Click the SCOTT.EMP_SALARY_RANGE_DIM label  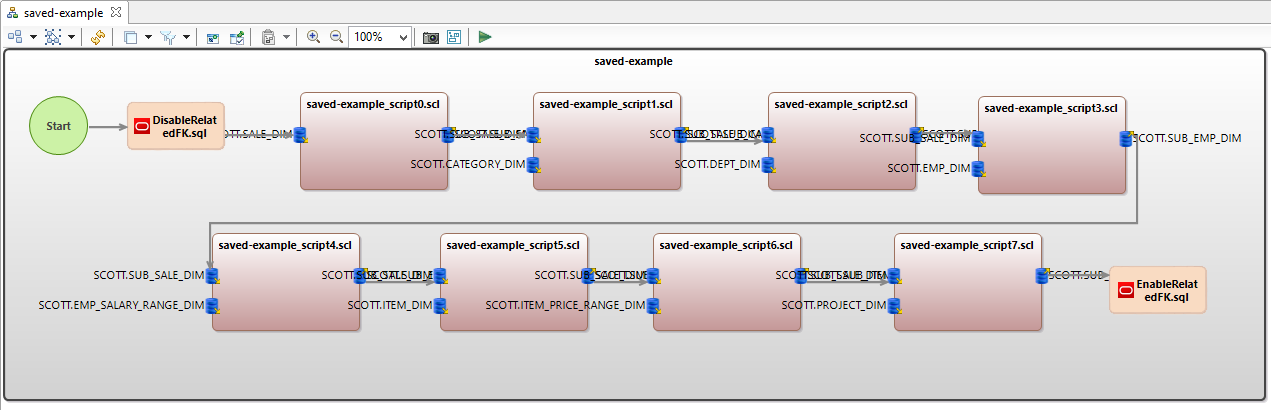[x=122, y=305]
